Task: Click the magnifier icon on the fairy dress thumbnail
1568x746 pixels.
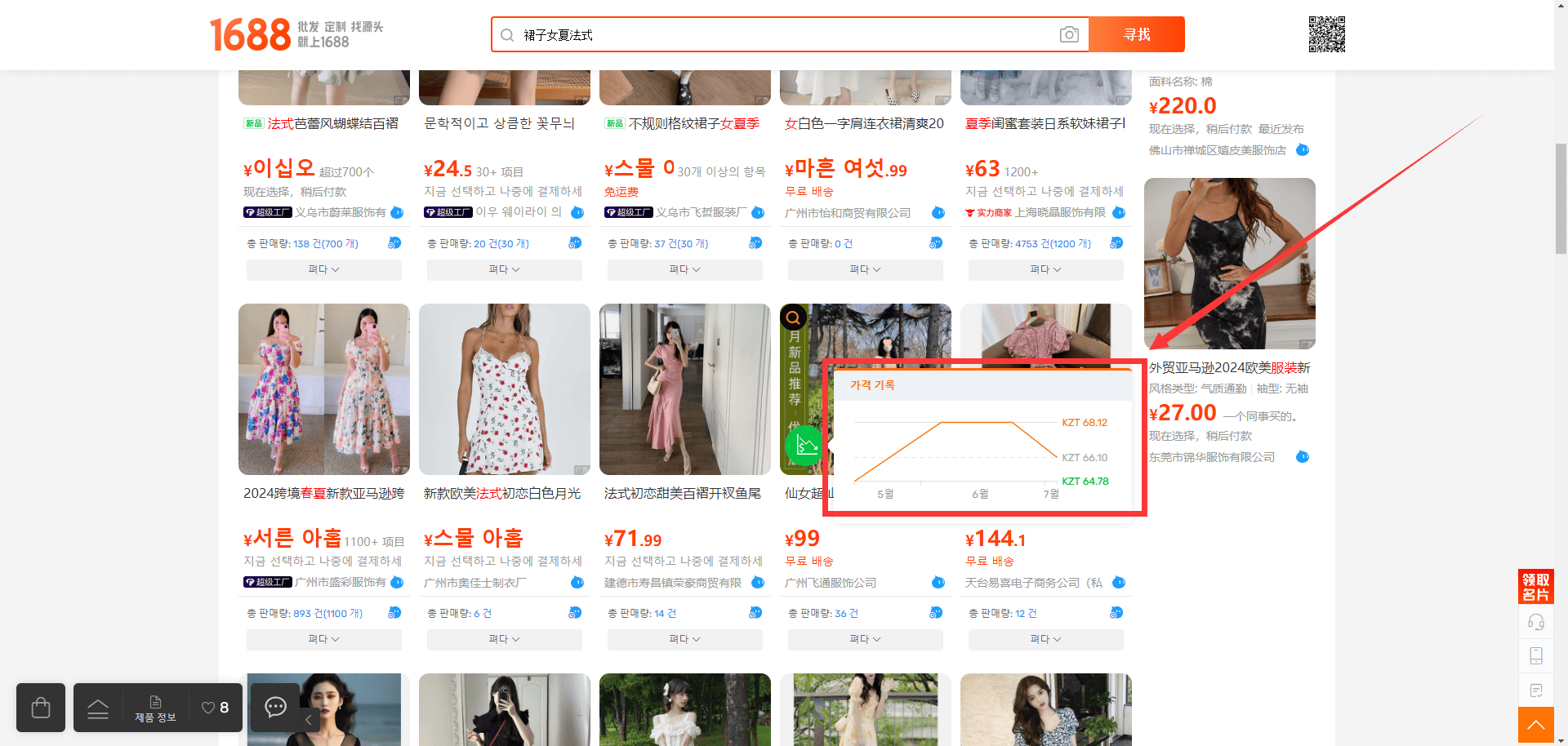Action: tap(793, 317)
